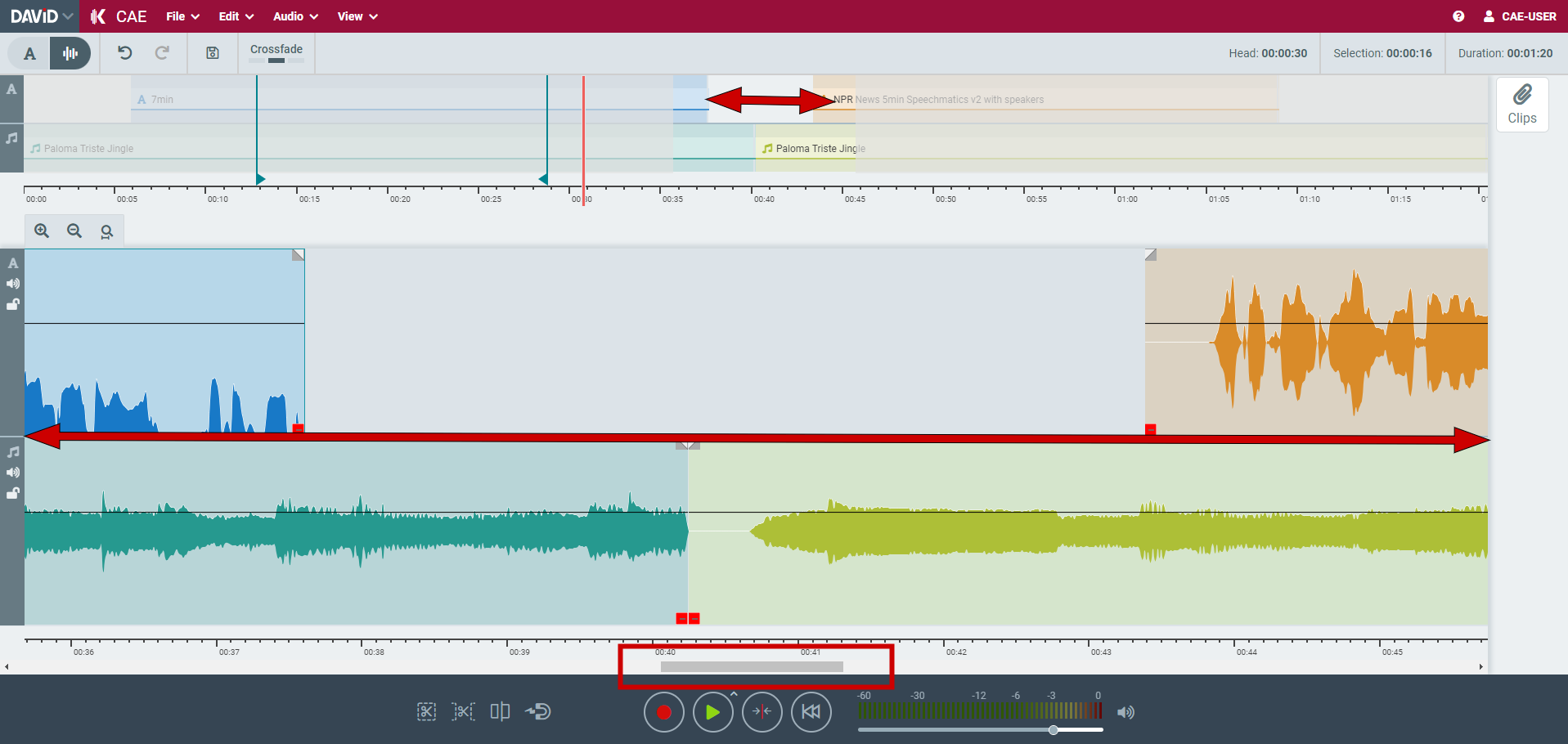Toggle lock on the music waveform track
The image size is (1568, 744).
[13, 493]
